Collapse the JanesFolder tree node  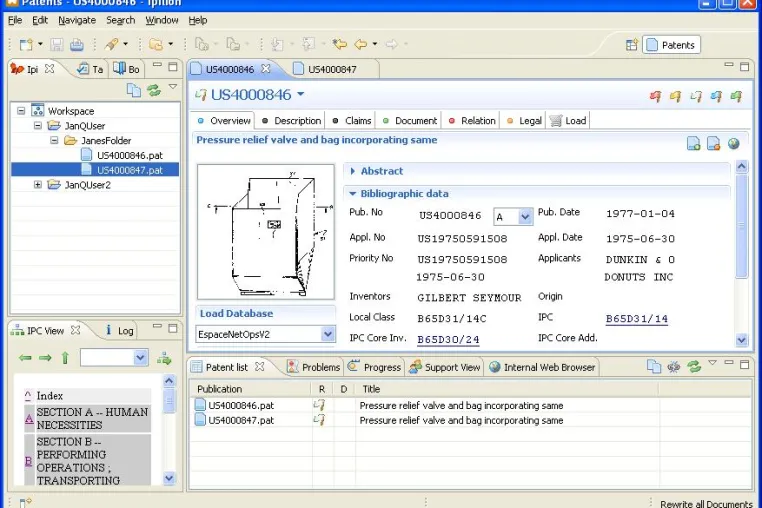click(54, 140)
